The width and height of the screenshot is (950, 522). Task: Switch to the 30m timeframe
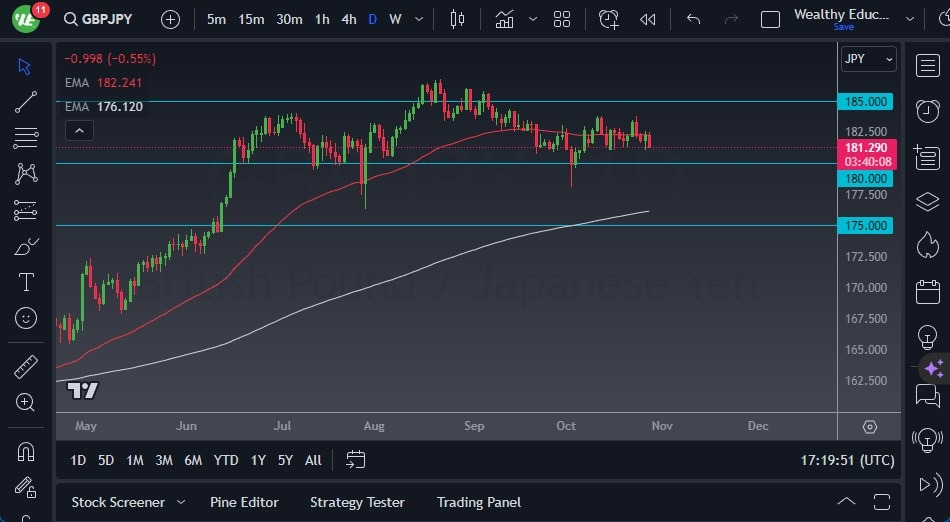[289, 19]
